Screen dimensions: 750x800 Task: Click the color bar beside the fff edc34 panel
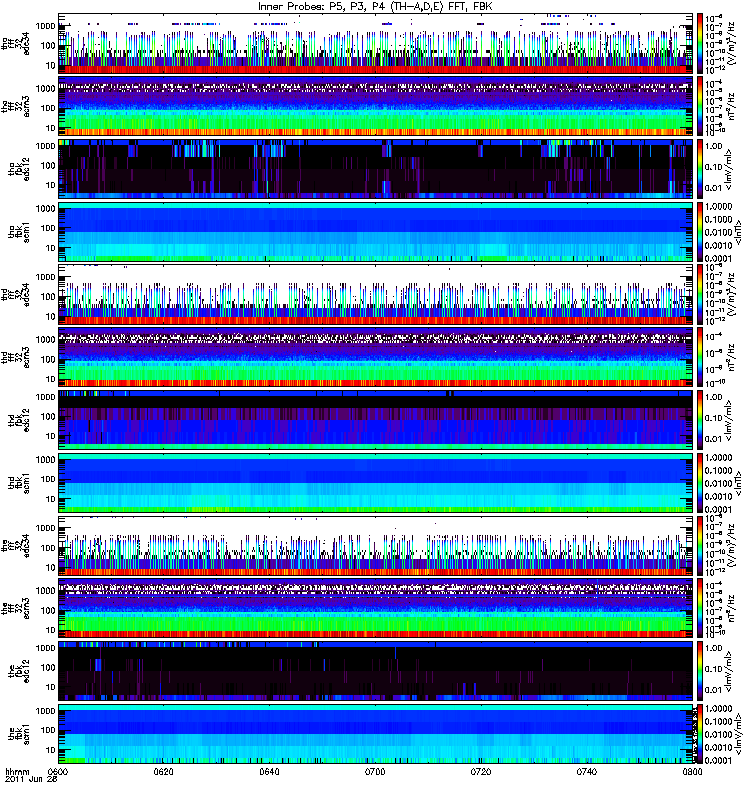pyautogui.click(x=699, y=545)
